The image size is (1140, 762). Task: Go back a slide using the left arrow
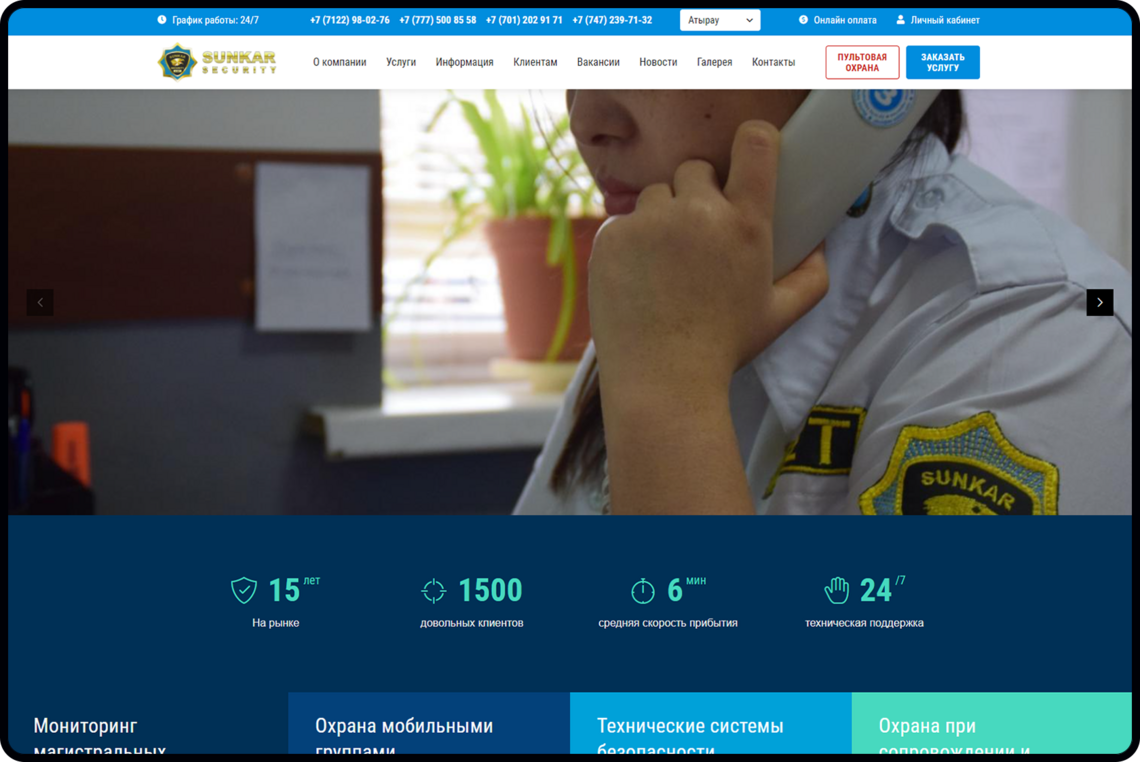pyautogui.click(x=40, y=302)
